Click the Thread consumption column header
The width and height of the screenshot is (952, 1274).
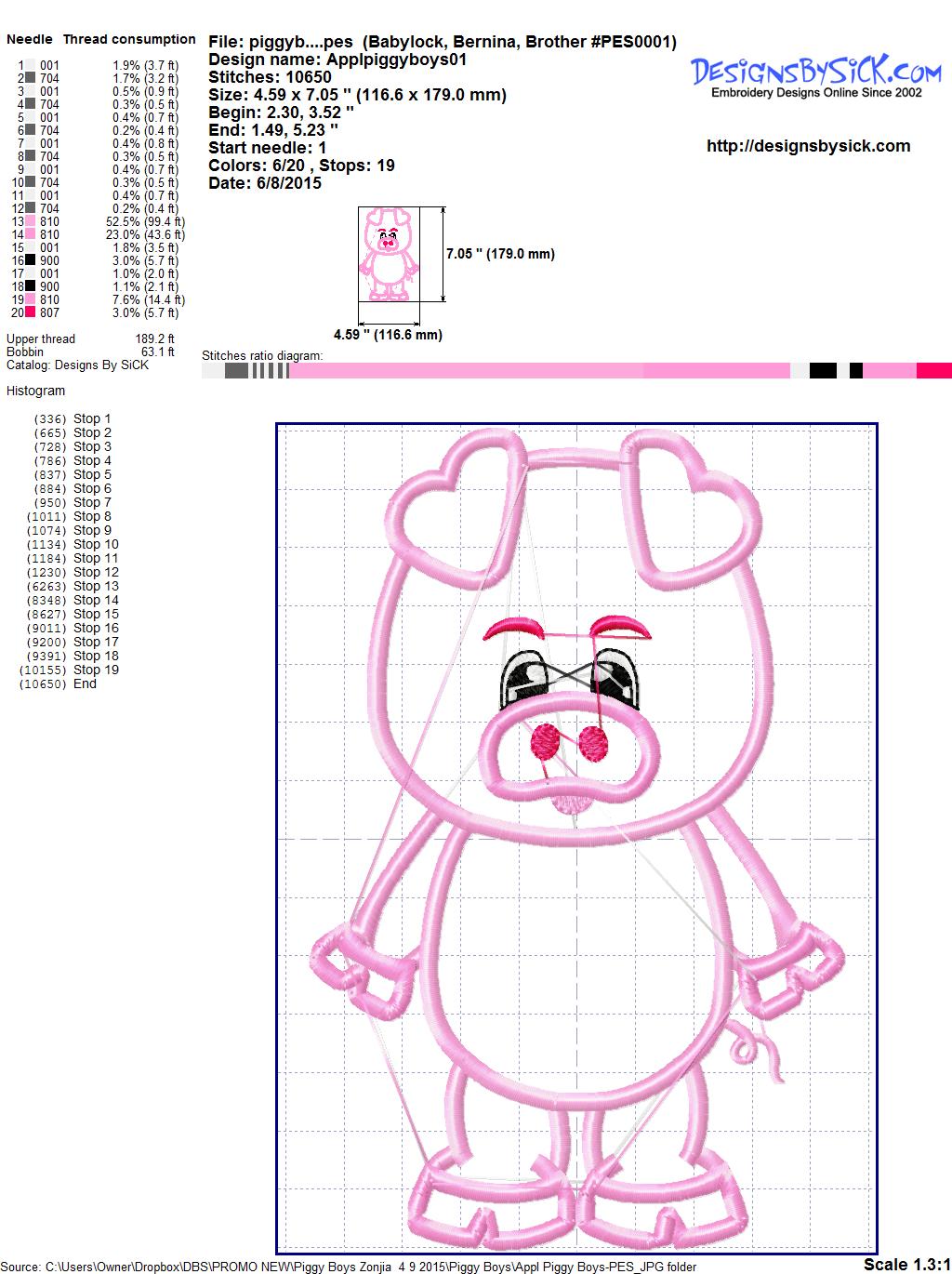coord(129,39)
